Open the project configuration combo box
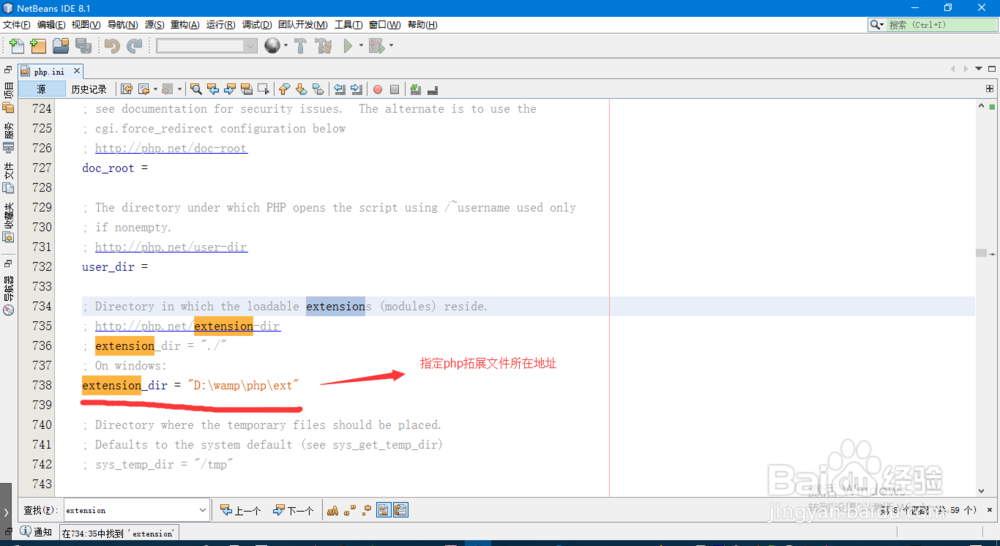Viewport: 1000px width, 546px height. pyautogui.click(x=207, y=46)
